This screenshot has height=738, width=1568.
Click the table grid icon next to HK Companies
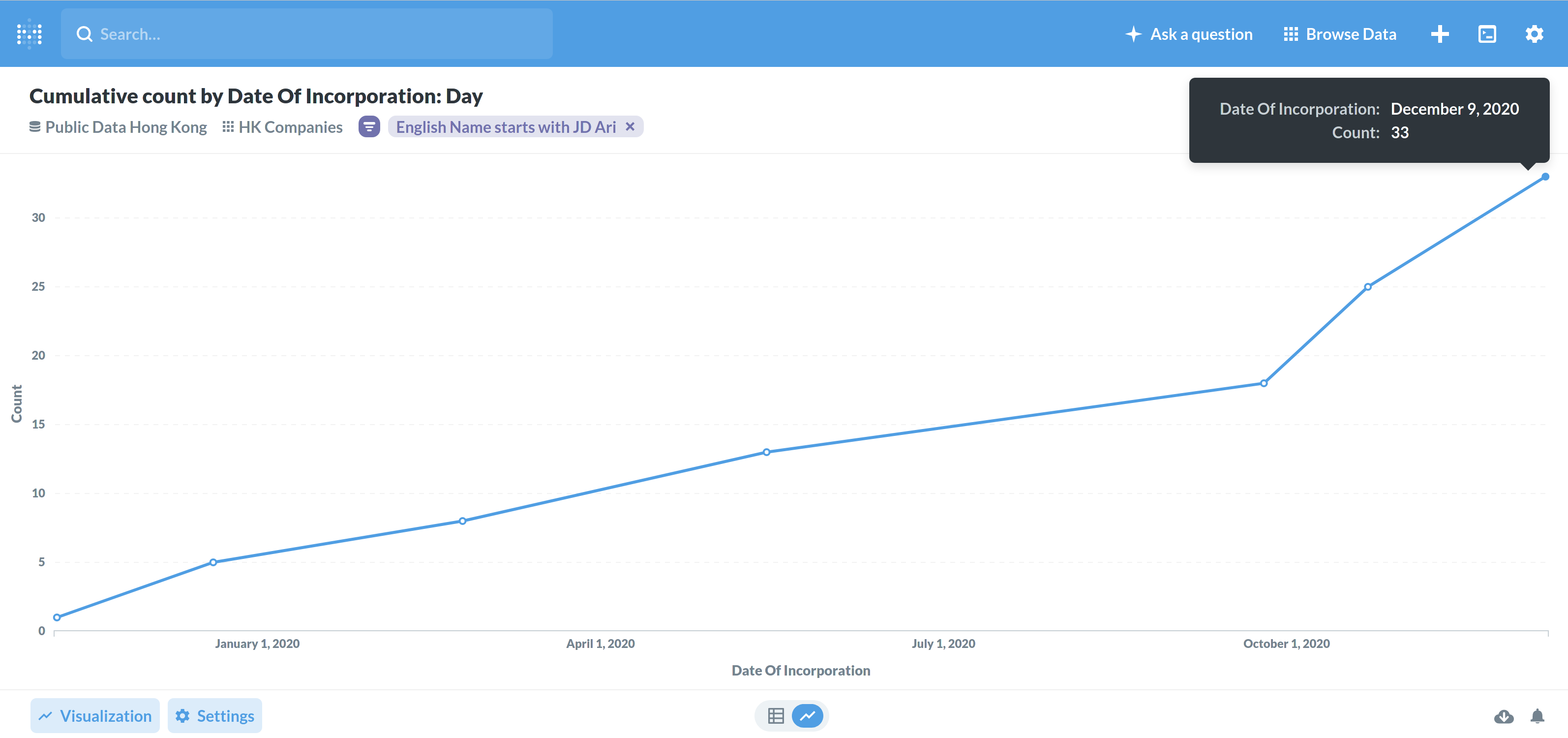coord(228,126)
